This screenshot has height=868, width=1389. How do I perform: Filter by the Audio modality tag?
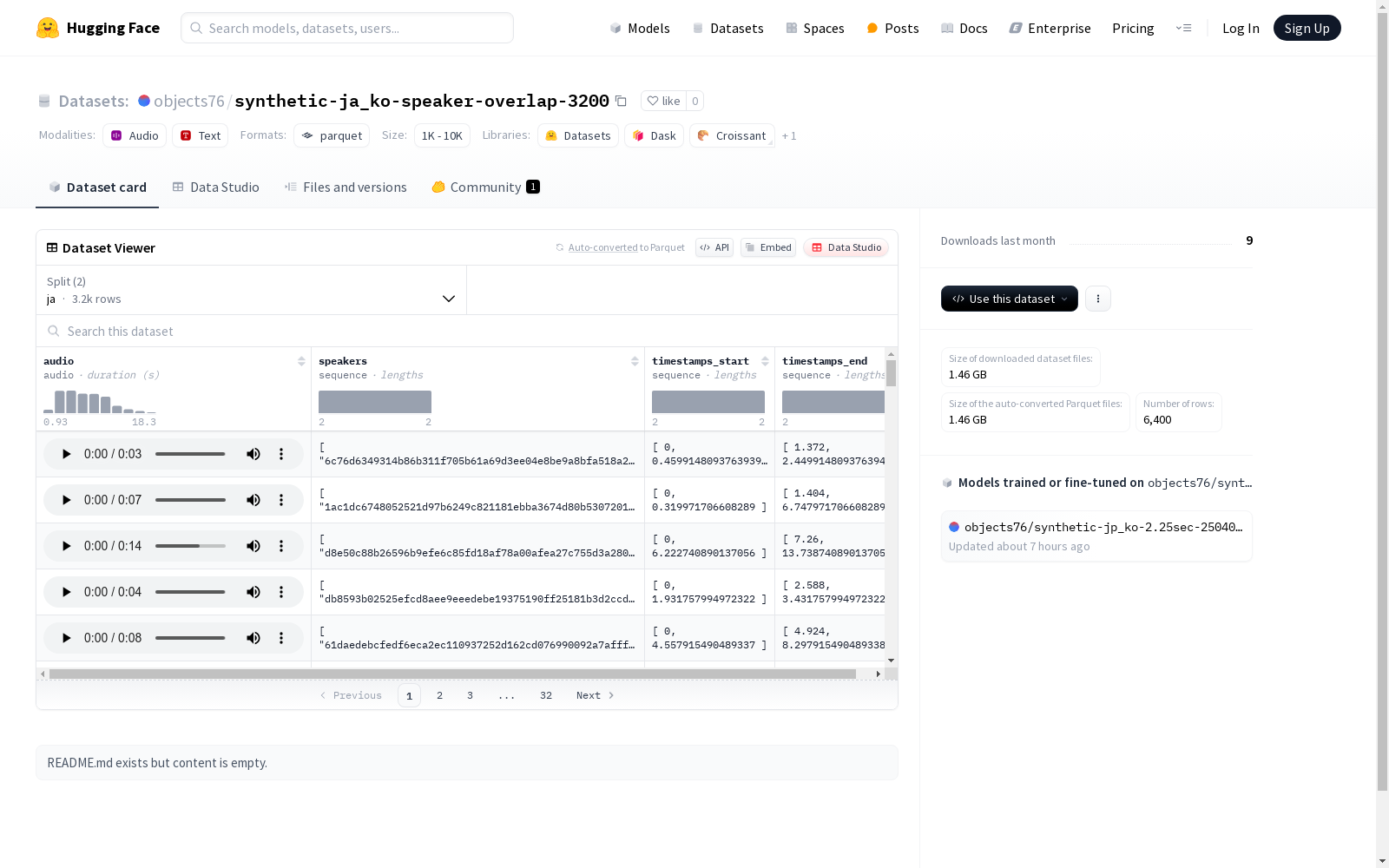coord(135,135)
